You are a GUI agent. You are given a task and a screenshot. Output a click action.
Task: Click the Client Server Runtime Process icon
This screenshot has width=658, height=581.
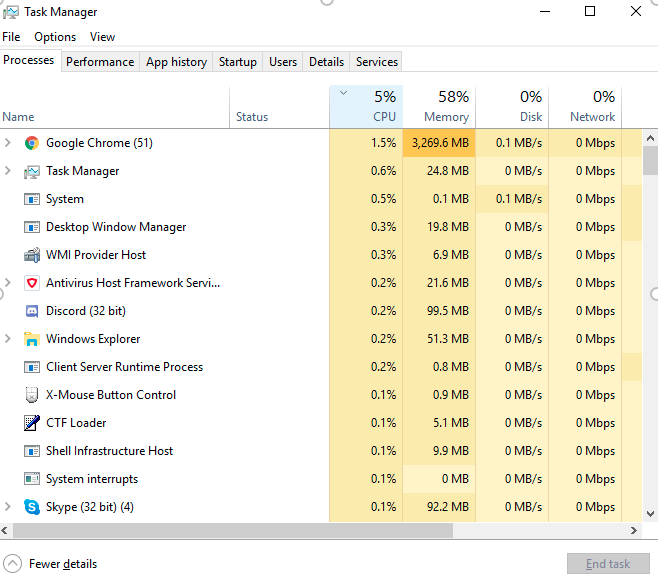tap(32, 367)
